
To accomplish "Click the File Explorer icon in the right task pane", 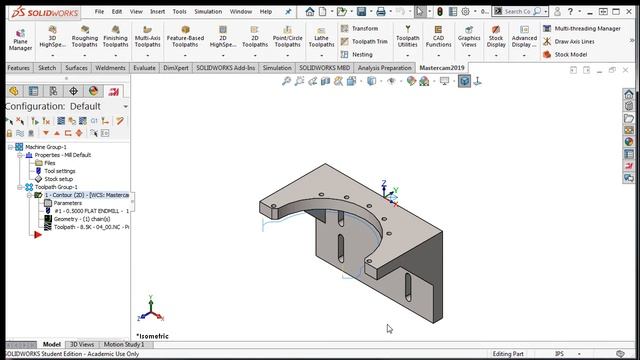I will tap(629, 118).
